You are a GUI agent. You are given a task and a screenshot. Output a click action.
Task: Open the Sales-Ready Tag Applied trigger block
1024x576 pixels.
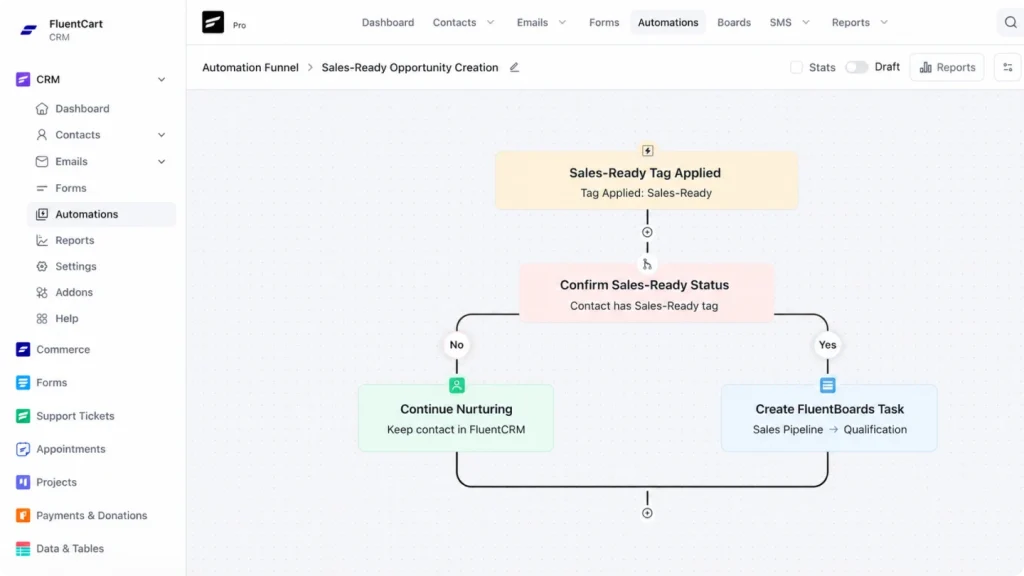coord(647,181)
